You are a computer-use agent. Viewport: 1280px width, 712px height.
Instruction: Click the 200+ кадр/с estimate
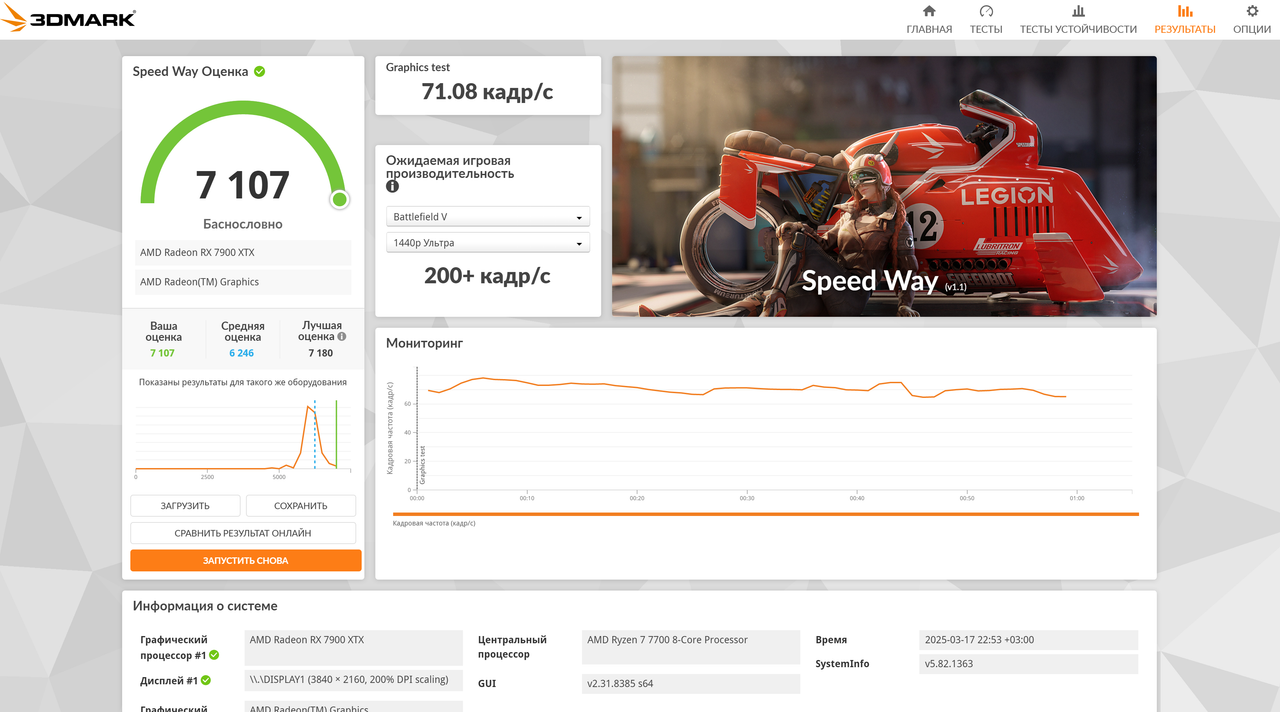pos(487,276)
